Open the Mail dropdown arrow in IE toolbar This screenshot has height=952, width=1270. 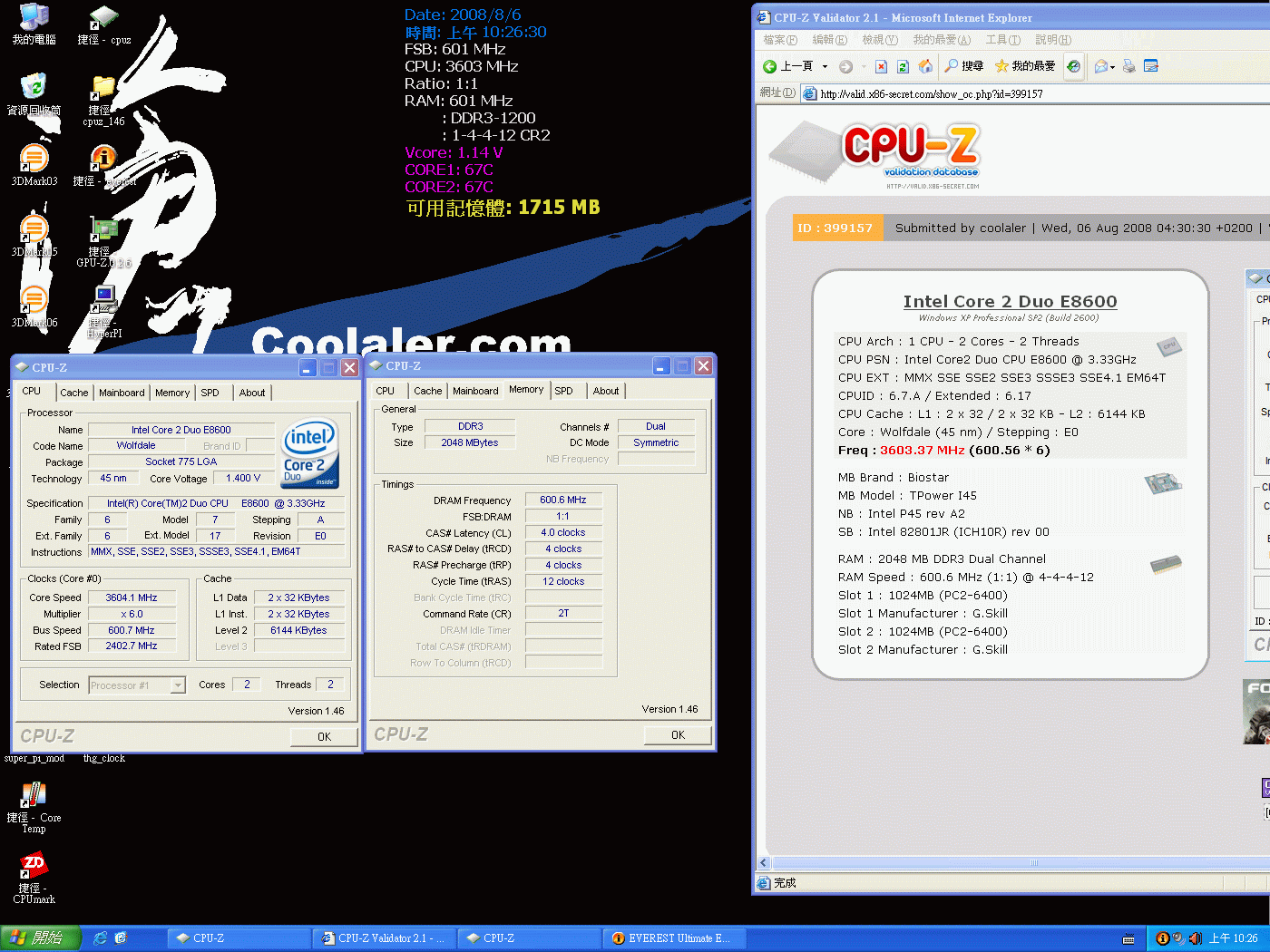pyautogui.click(x=1112, y=67)
